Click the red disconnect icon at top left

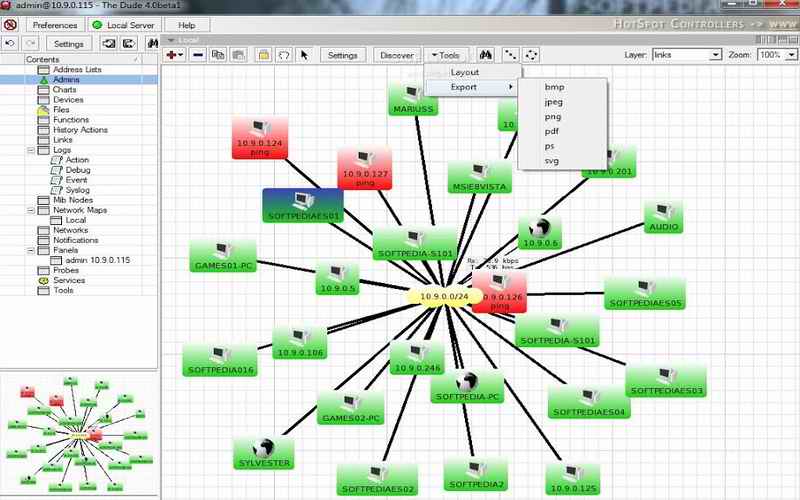click(x=10, y=23)
